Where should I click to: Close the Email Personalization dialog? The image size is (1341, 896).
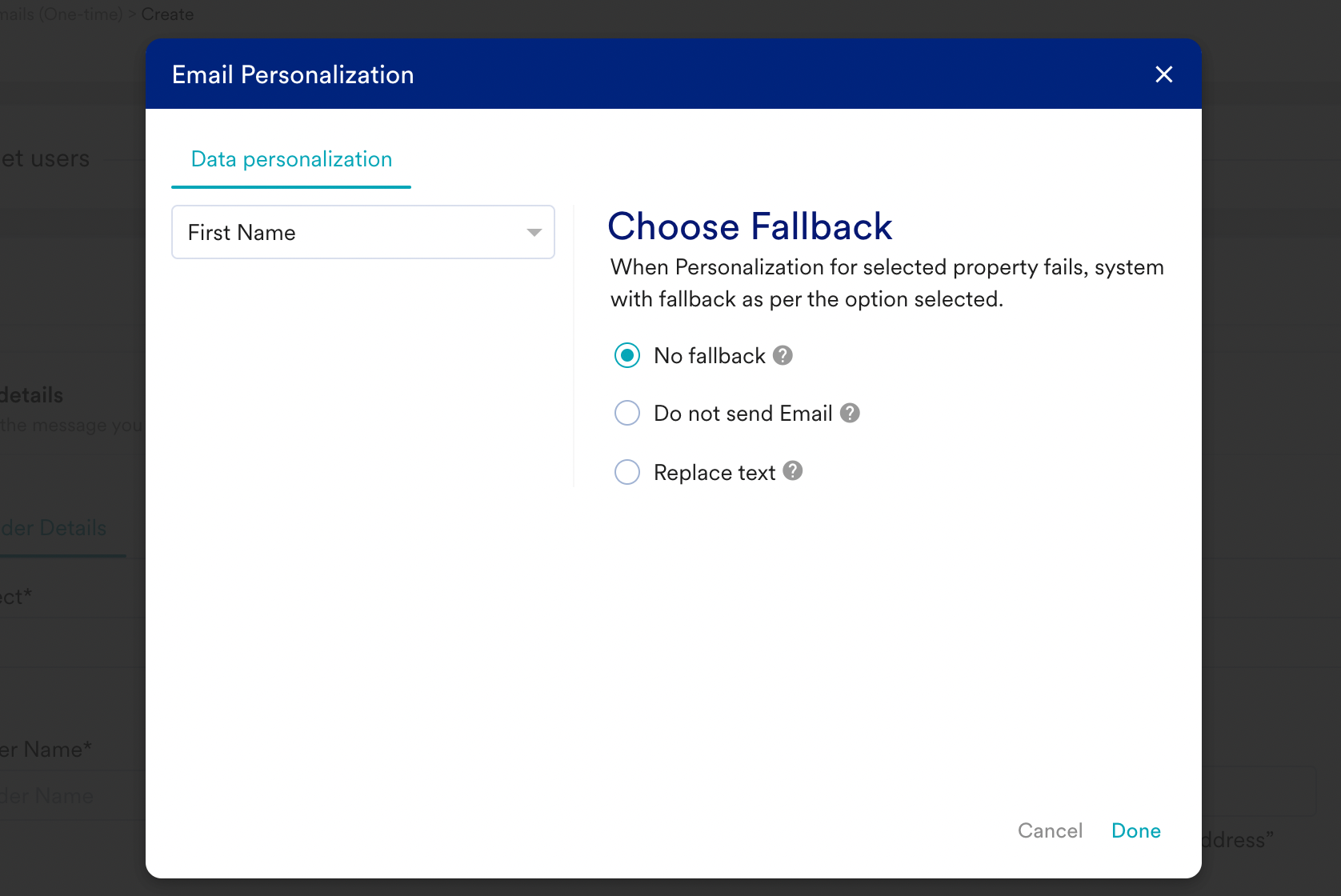click(x=1163, y=74)
